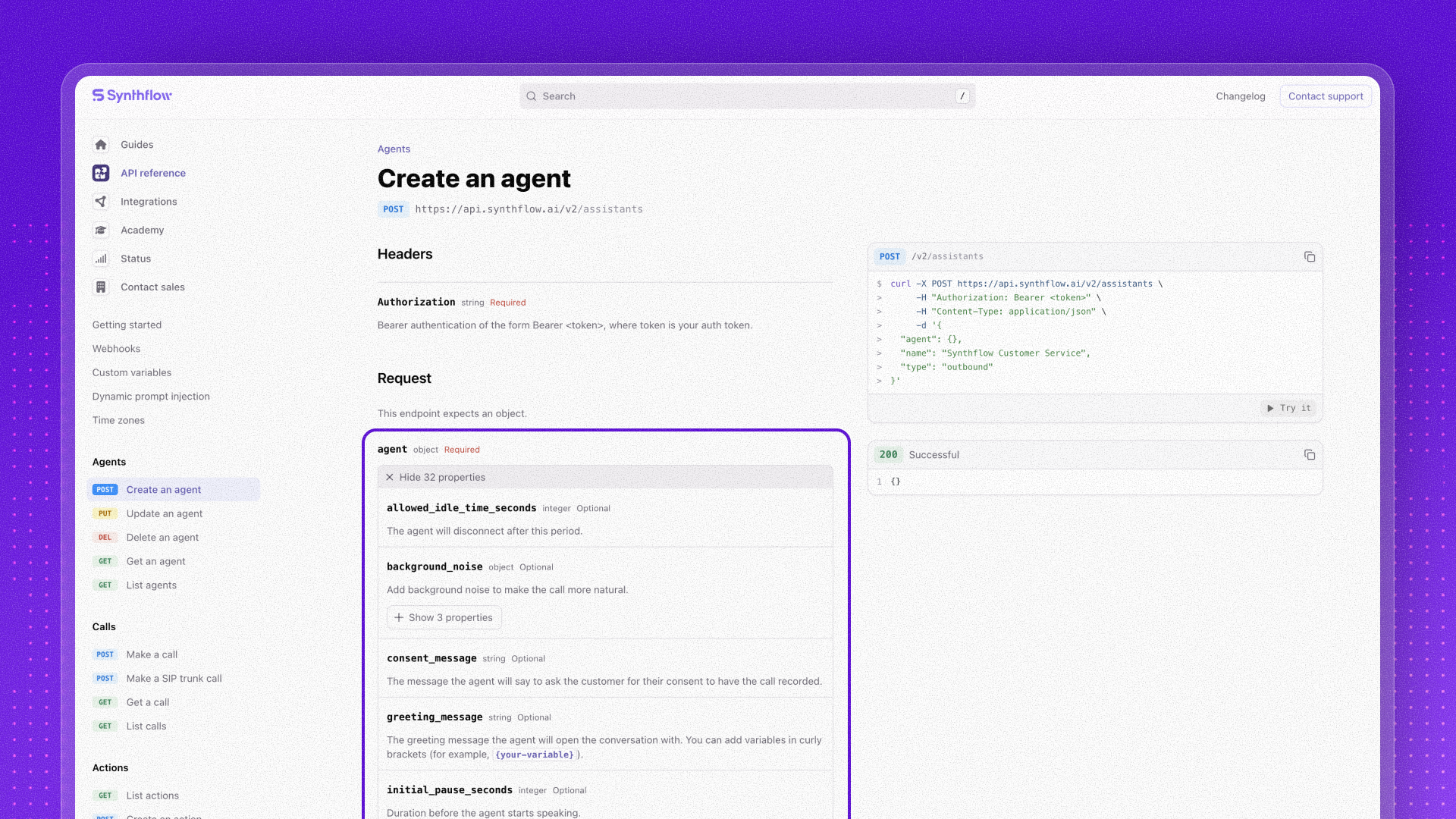Open the Contact support button

pos(1325,96)
